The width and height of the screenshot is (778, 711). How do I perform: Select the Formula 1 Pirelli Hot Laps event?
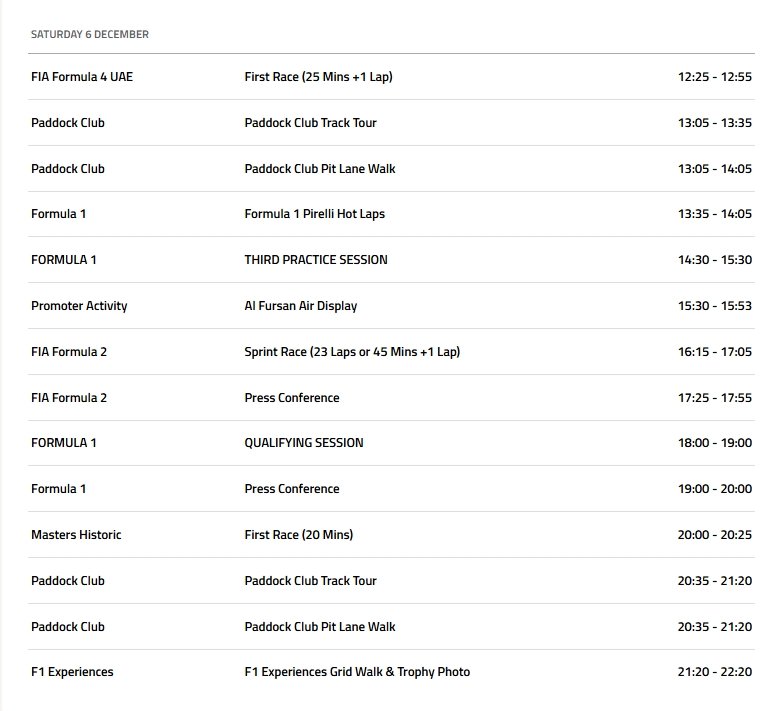(314, 214)
